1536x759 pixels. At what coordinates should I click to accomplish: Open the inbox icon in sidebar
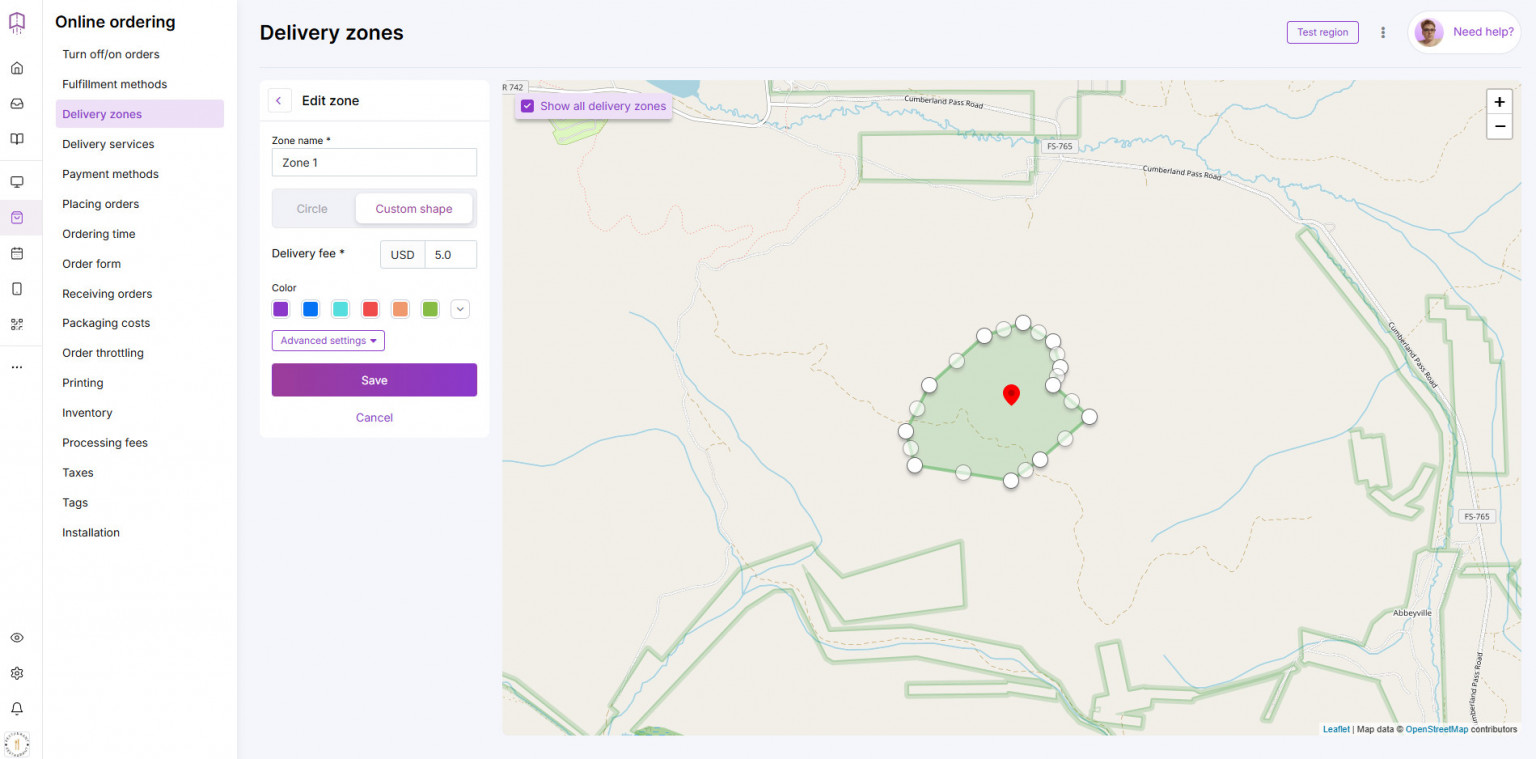point(17,104)
